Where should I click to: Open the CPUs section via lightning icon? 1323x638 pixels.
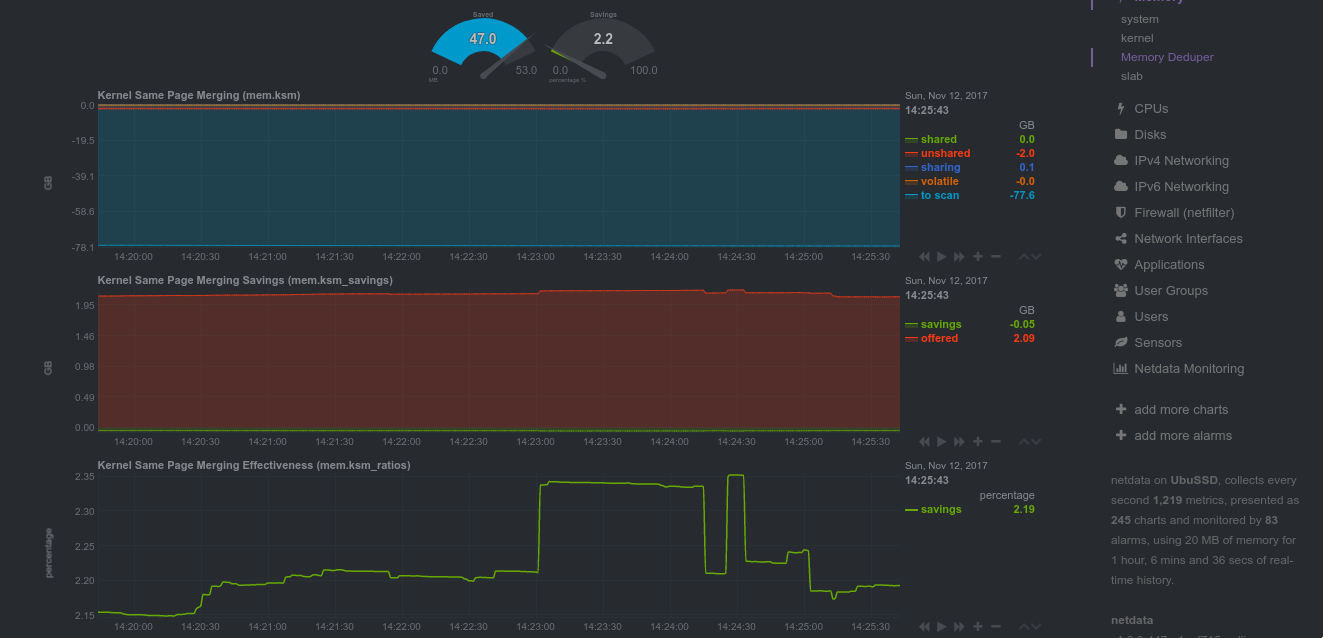click(x=1120, y=108)
